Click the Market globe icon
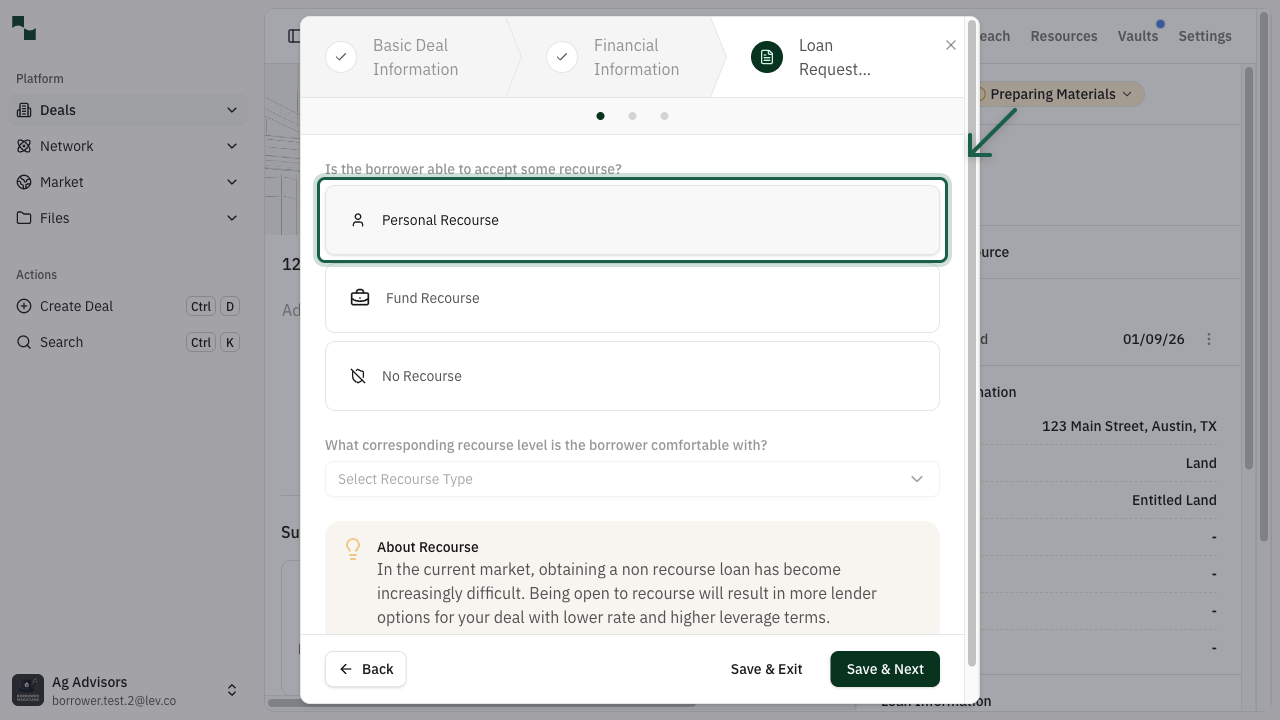This screenshot has width=1280, height=720. (22, 181)
